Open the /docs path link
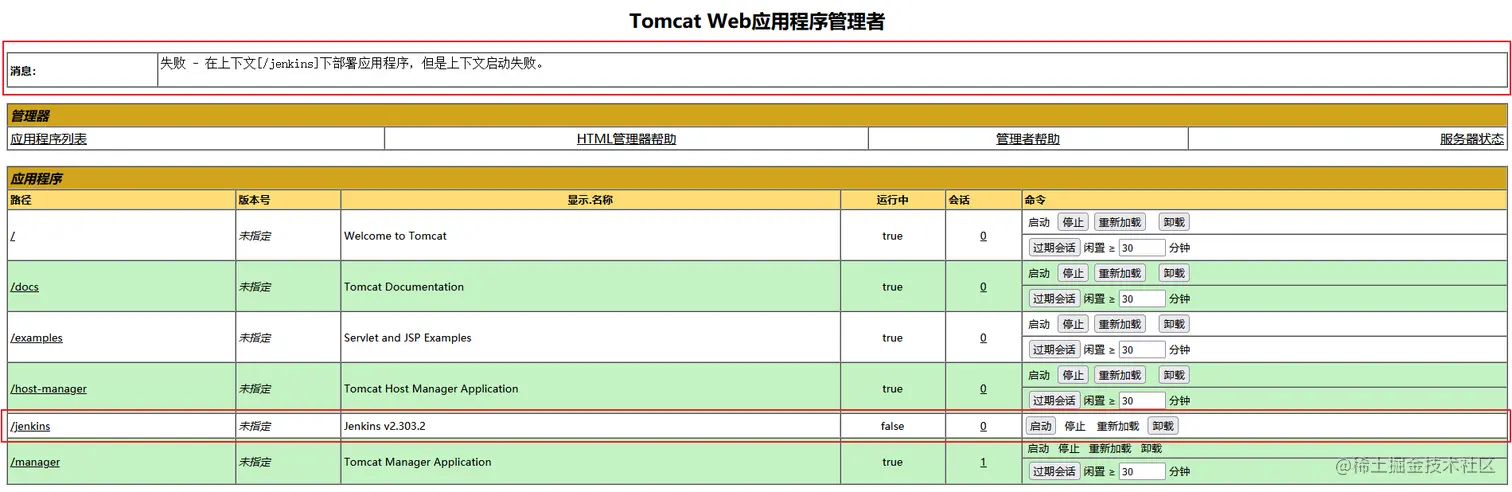Screen dimensions: 1512x492 pos(24,287)
